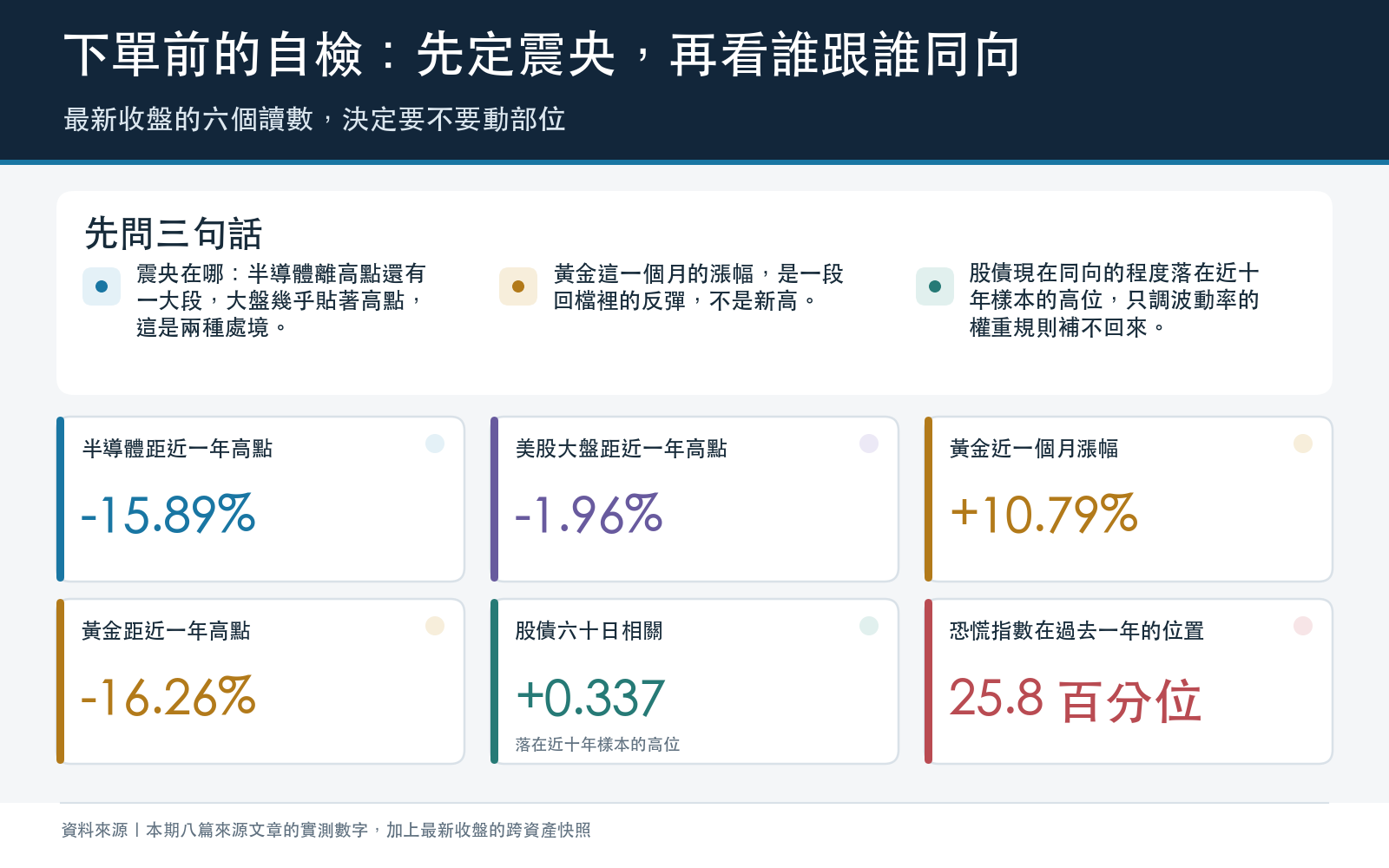
Task: Click the text 黃金這一個月的漲幅，是一段回檔裡的反彈
Action: pos(699,287)
